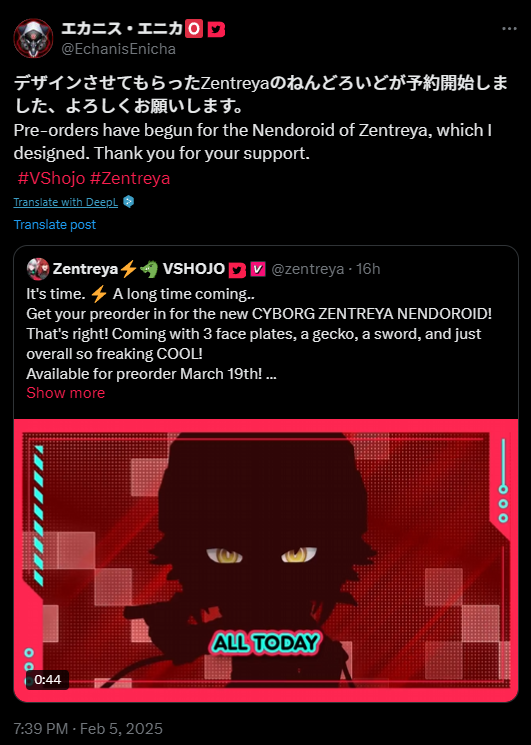Image resolution: width=531 pixels, height=745 pixels.
Task: Open the three-dot more options menu
Action: point(509,29)
